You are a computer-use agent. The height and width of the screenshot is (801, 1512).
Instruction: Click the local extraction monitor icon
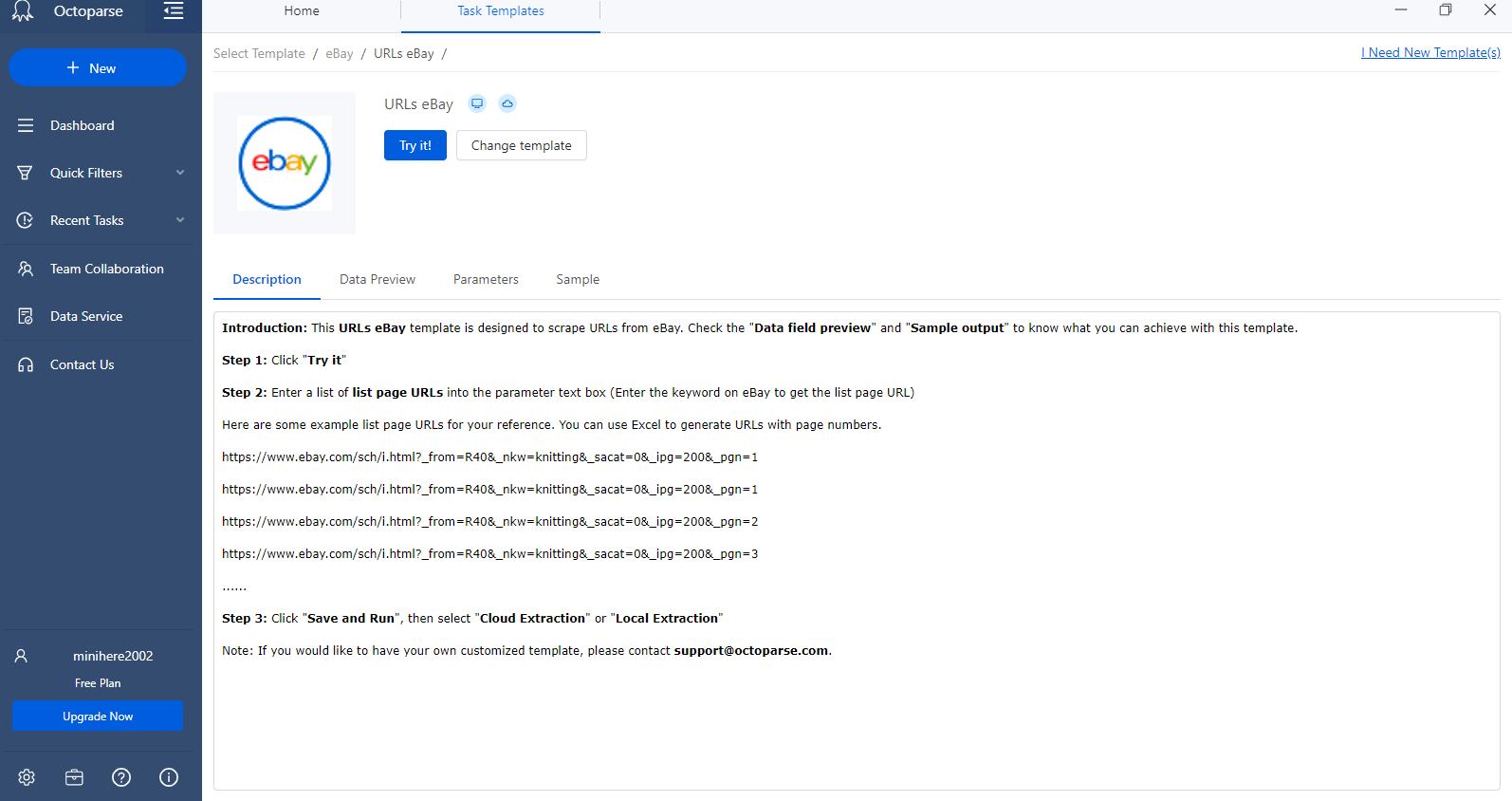click(478, 103)
